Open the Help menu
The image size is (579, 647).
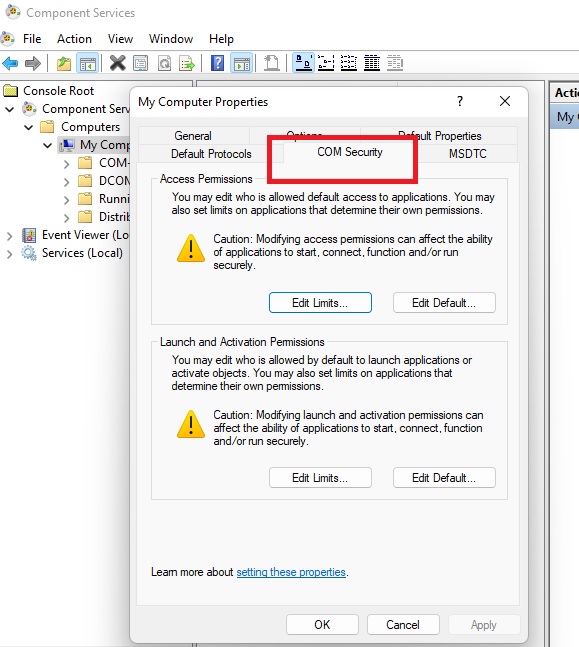[x=221, y=39]
